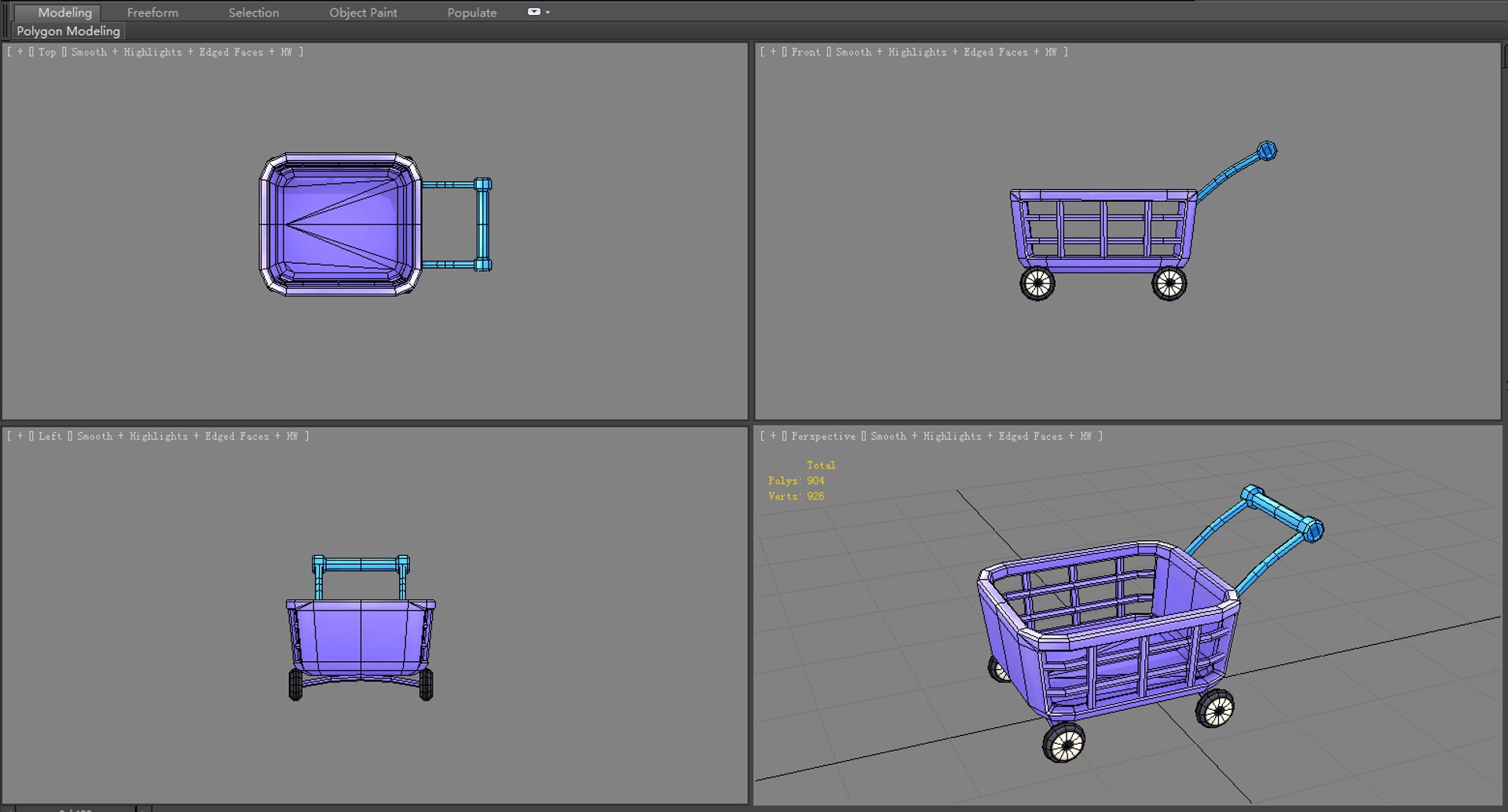The width and height of the screenshot is (1508, 812).
Task: Click the Perspective viewport view label
Action: 823,436
